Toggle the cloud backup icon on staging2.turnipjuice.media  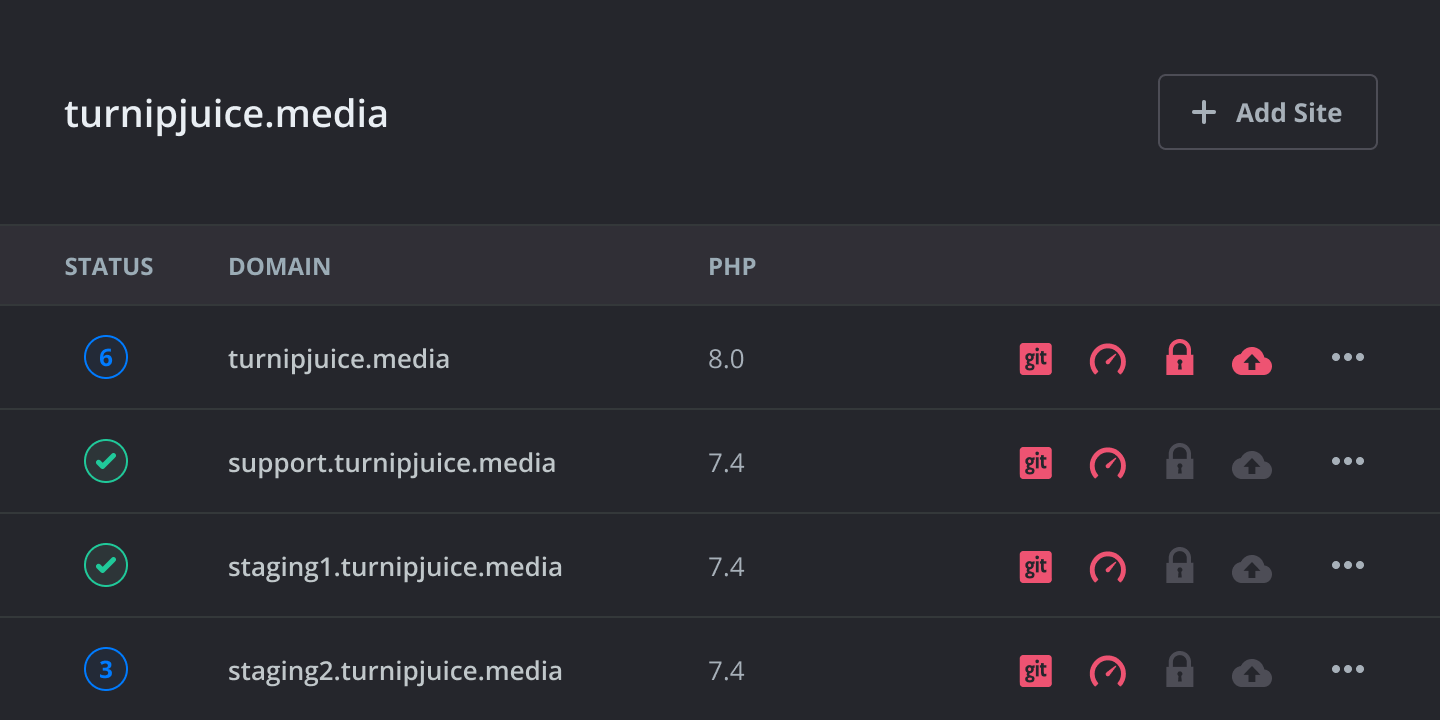coord(1251,670)
